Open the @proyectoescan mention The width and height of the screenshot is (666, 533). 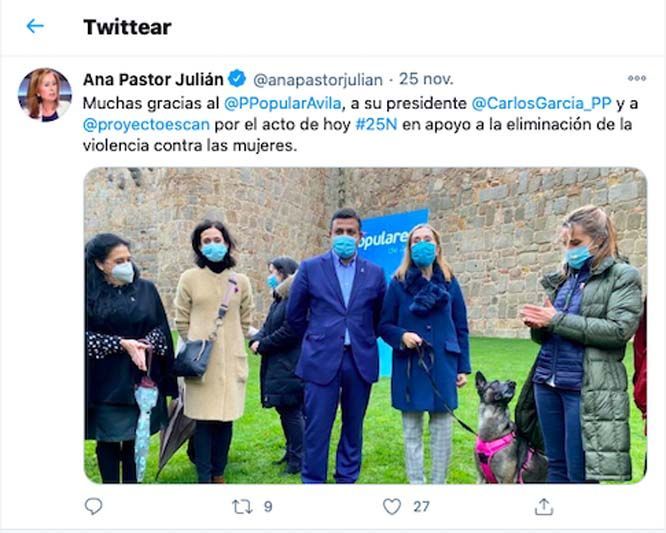click(146, 125)
